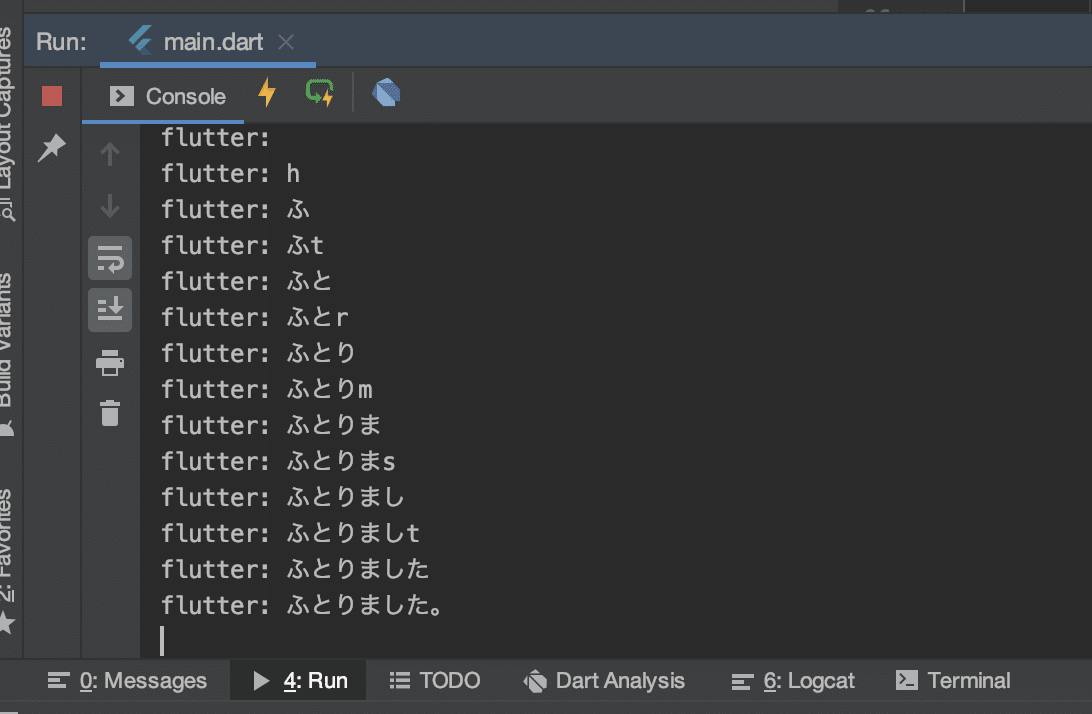Open the Layout Captures side panel
The image size is (1092, 714).
pos(7,122)
